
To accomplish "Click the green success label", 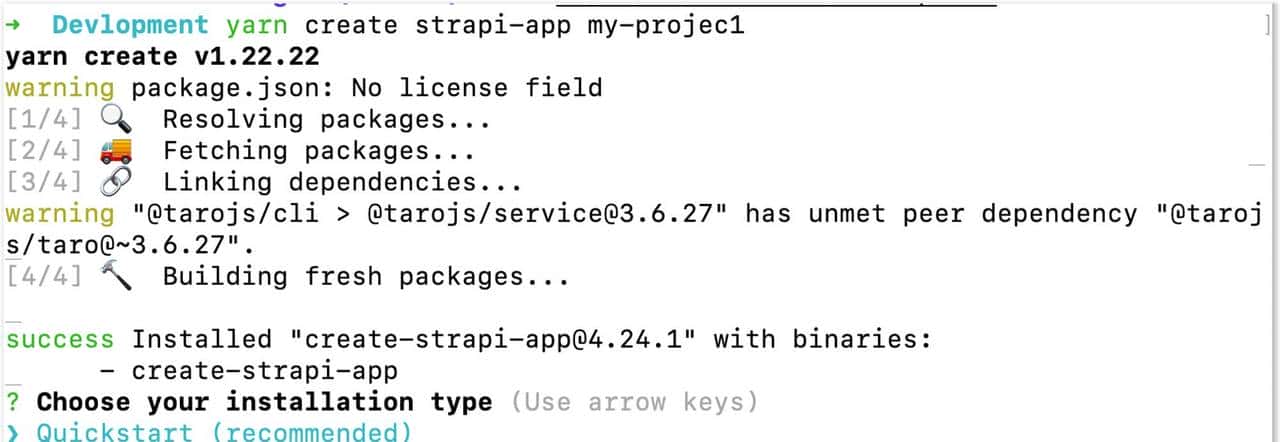I will point(60,339).
